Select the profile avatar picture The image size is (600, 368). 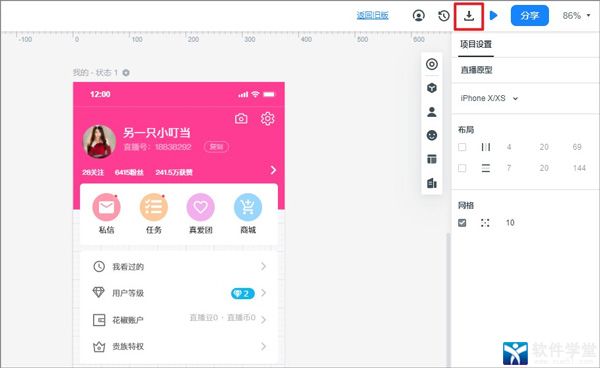click(x=99, y=141)
